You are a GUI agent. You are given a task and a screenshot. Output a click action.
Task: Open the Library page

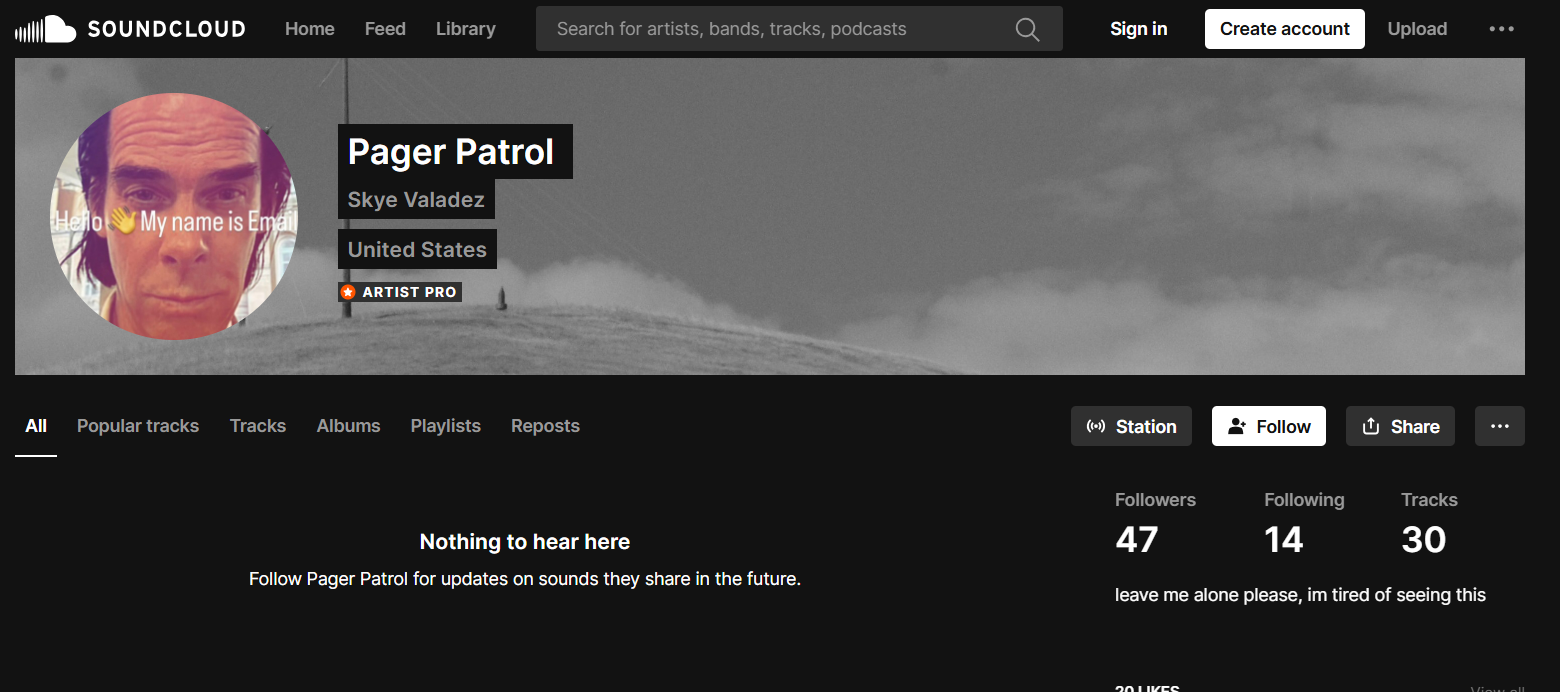pos(466,29)
